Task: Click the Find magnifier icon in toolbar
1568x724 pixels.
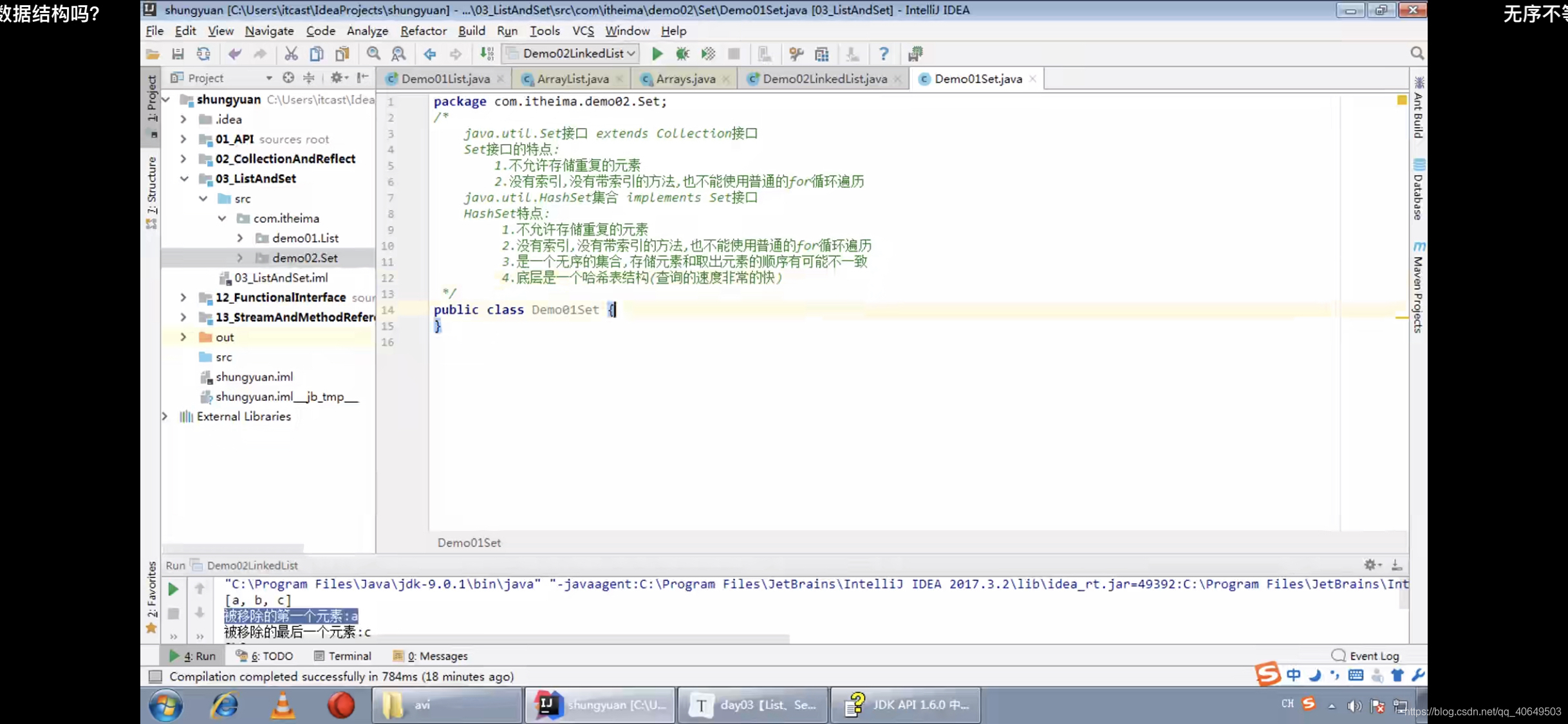Action: coord(373,54)
